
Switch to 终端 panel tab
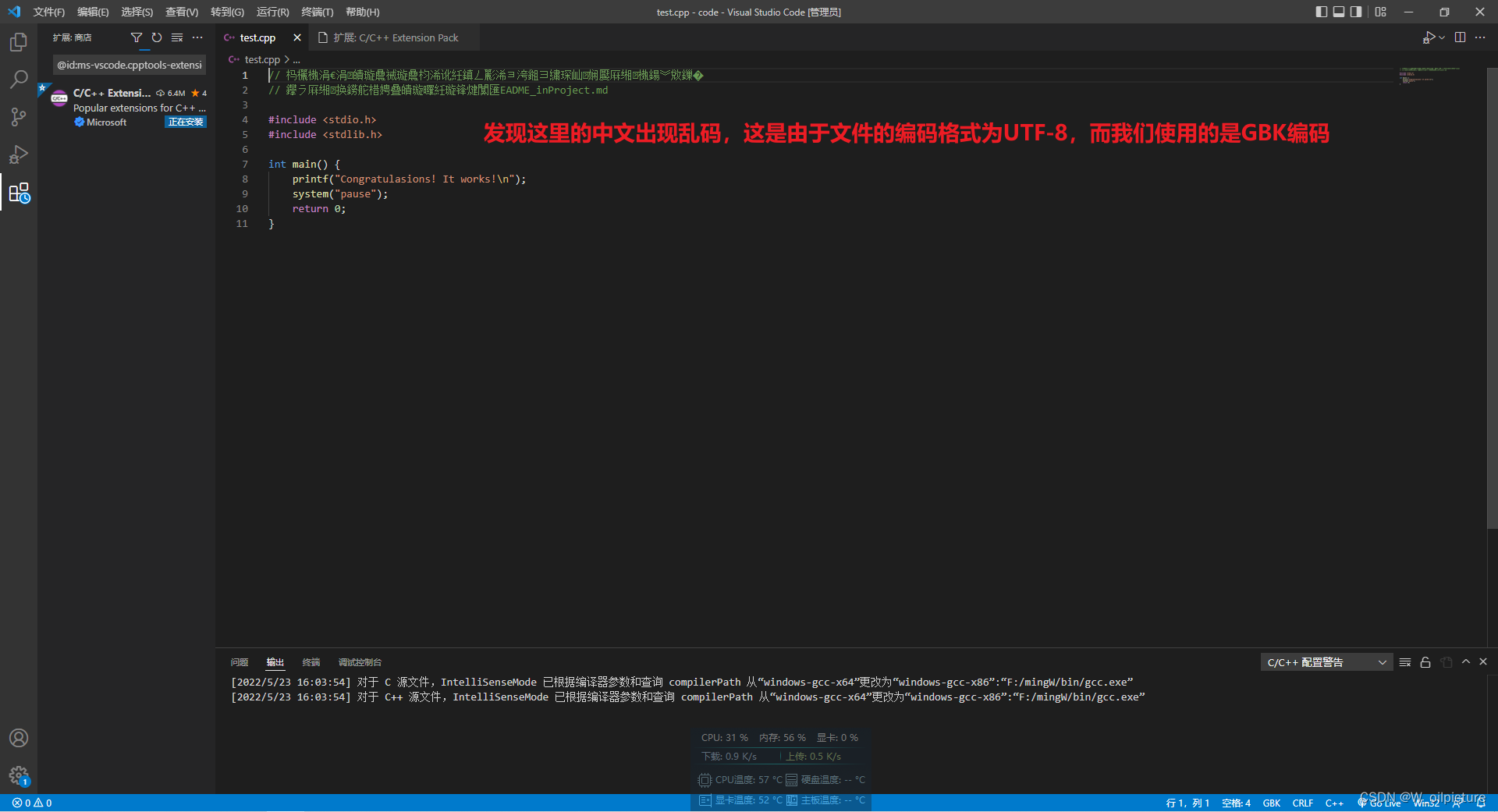tap(311, 662)
